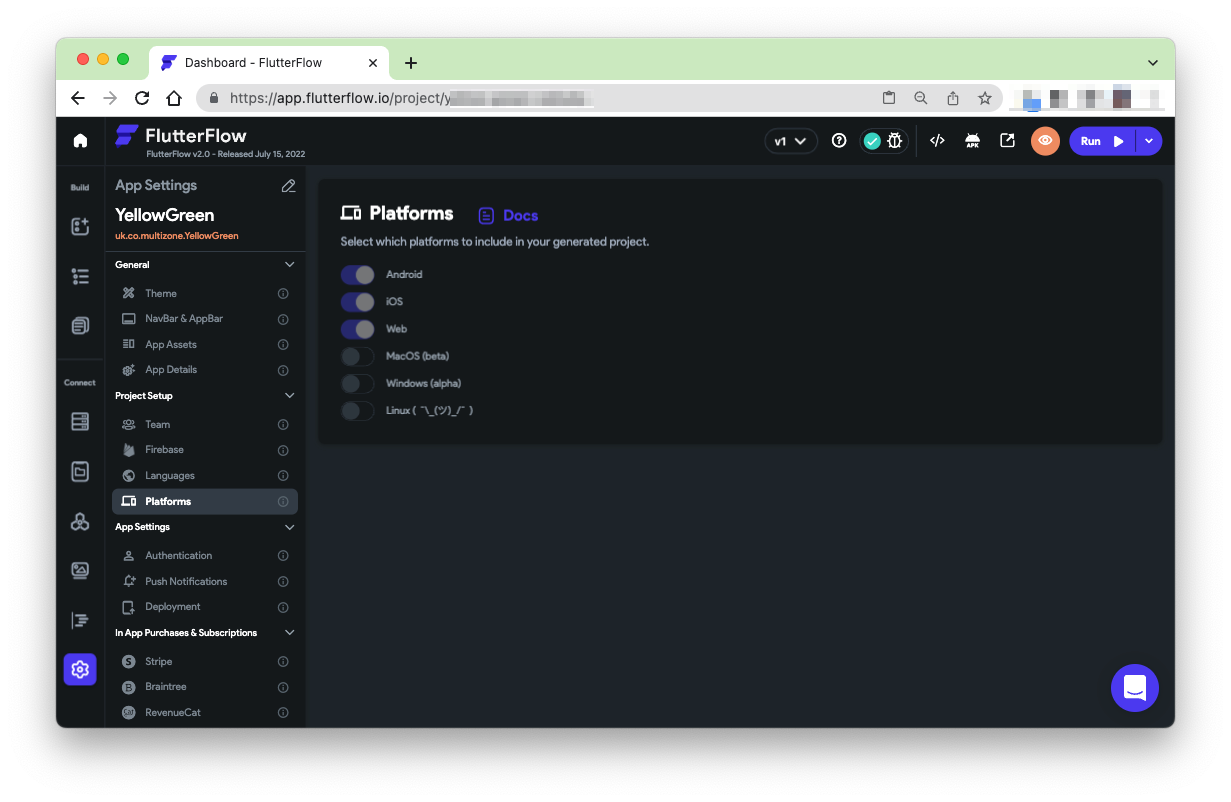
Task: Open a new browser tab
Action: (411, 63)
